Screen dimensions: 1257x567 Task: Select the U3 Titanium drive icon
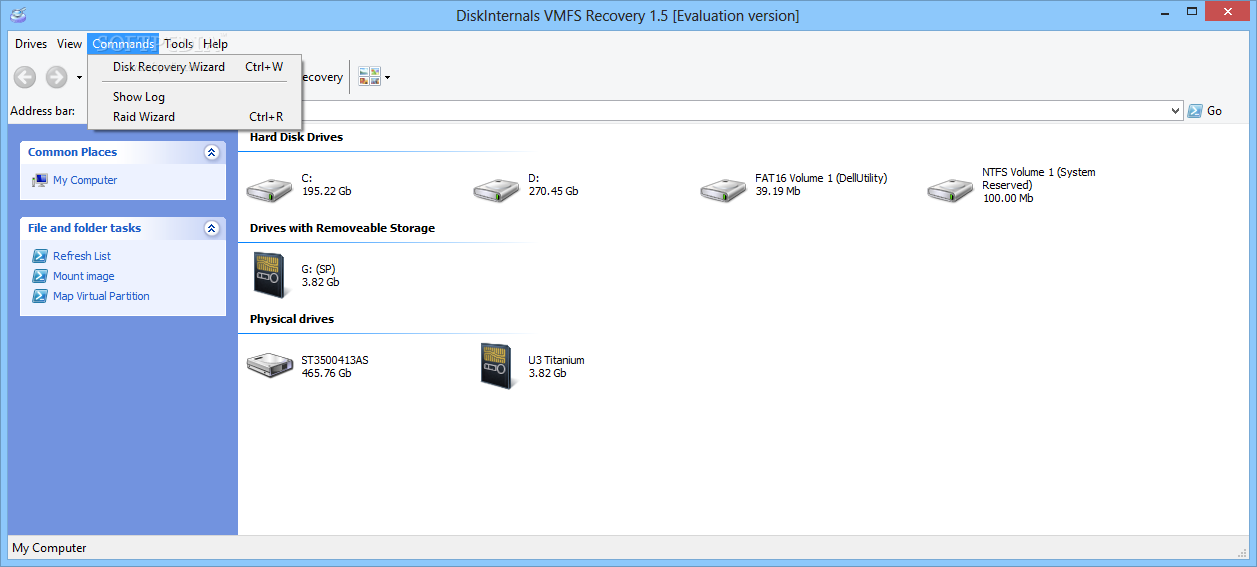point(497,365)
